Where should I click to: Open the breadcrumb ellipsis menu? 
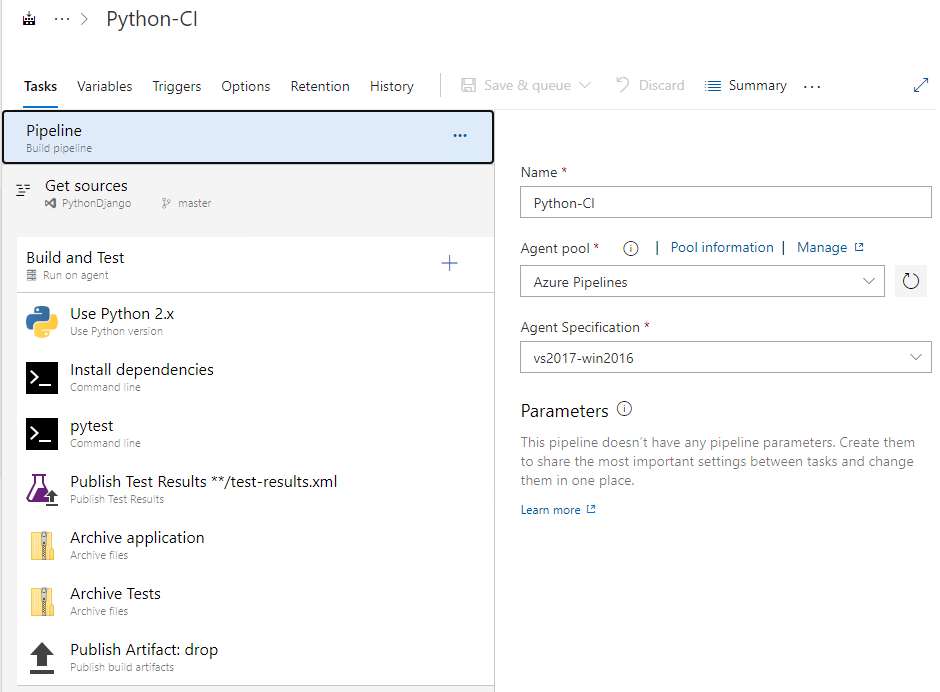(62, 19)
